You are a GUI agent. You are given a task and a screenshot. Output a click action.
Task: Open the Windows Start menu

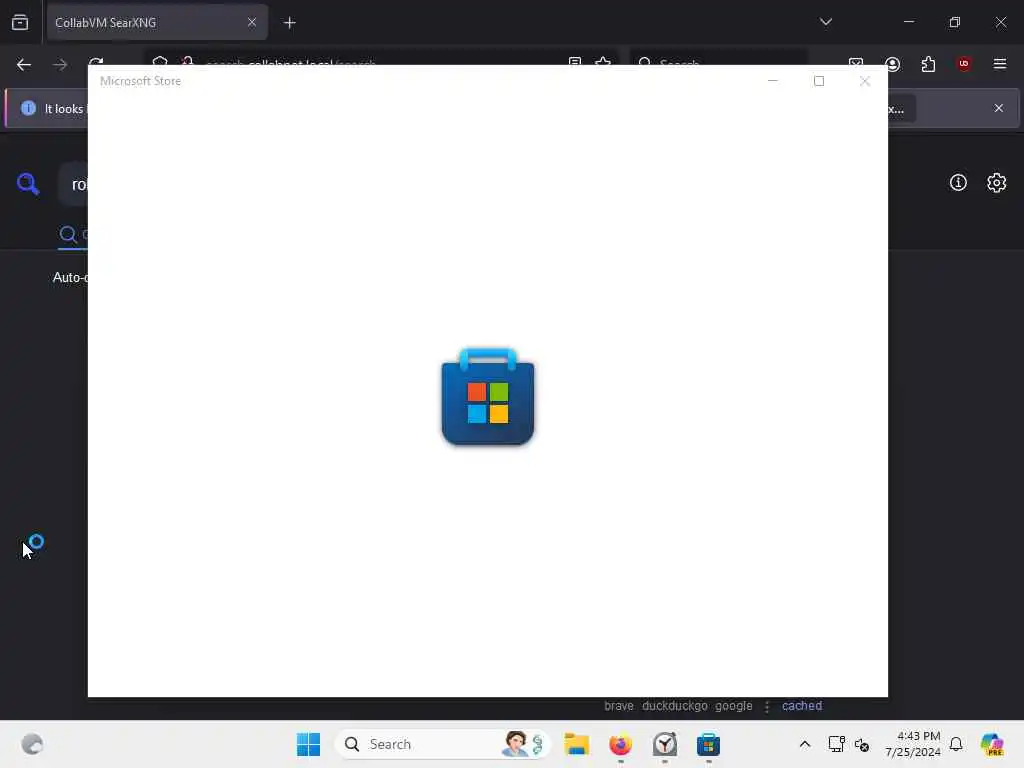(x=308, y=744)
